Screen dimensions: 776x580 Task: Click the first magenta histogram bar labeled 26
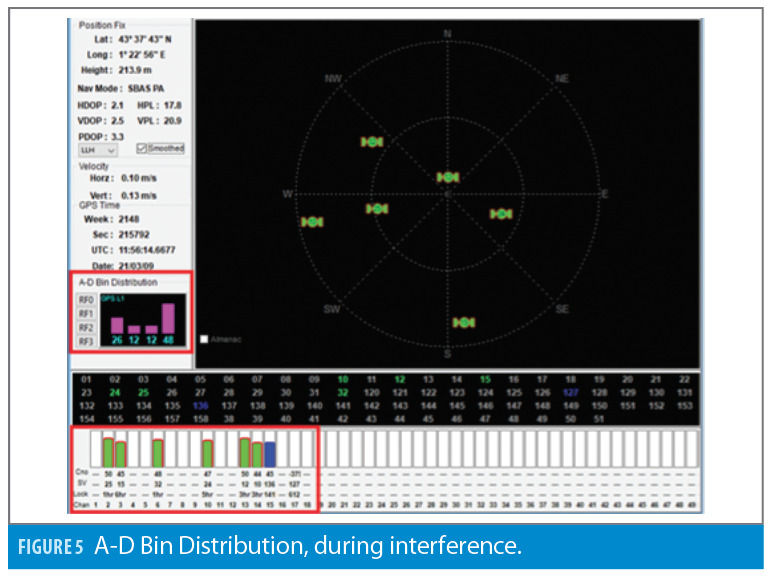pos(117,325)
